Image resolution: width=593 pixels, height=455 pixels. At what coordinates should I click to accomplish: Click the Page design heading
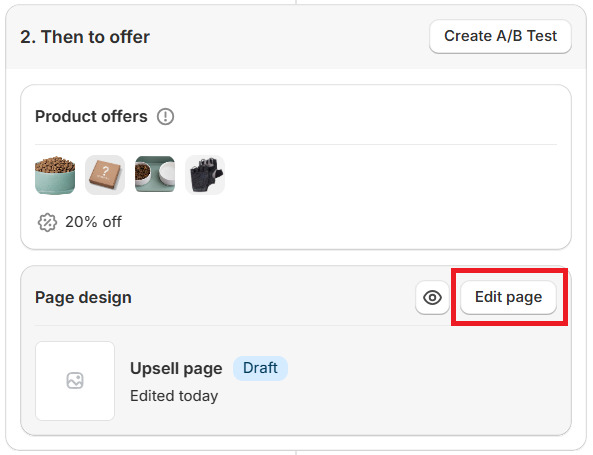pos(83,298)
